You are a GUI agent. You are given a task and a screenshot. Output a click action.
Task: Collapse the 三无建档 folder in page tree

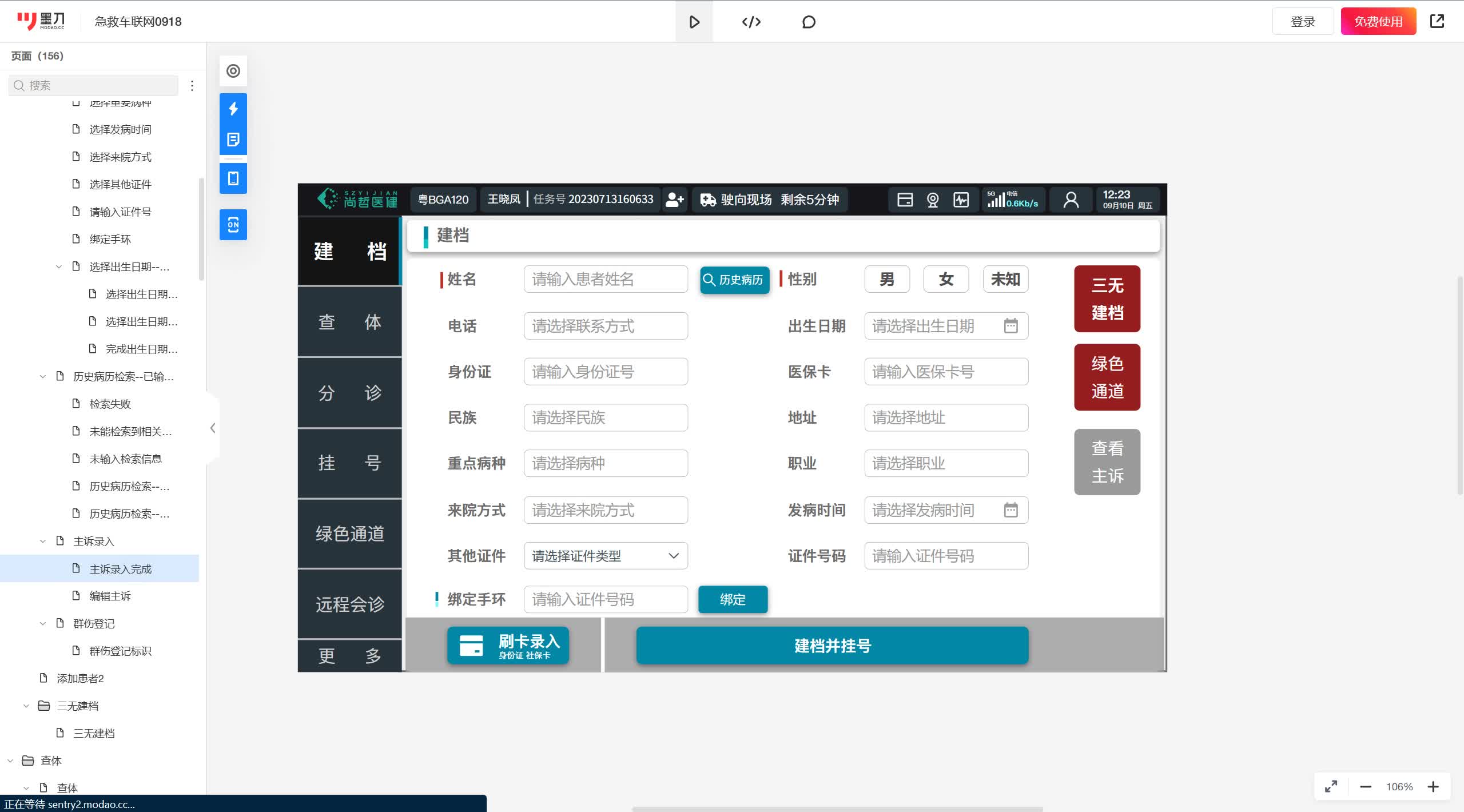[26, 705]
